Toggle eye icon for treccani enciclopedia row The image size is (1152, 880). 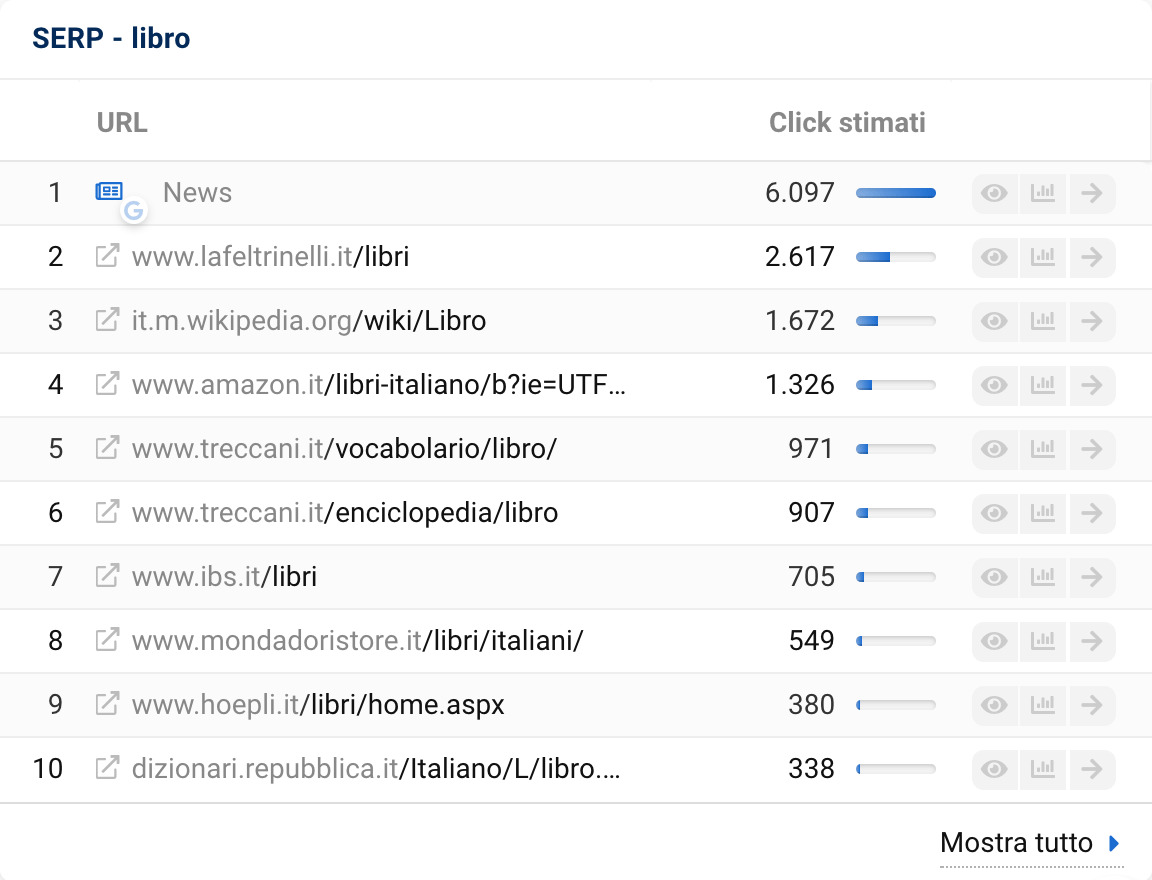[994, 513]
